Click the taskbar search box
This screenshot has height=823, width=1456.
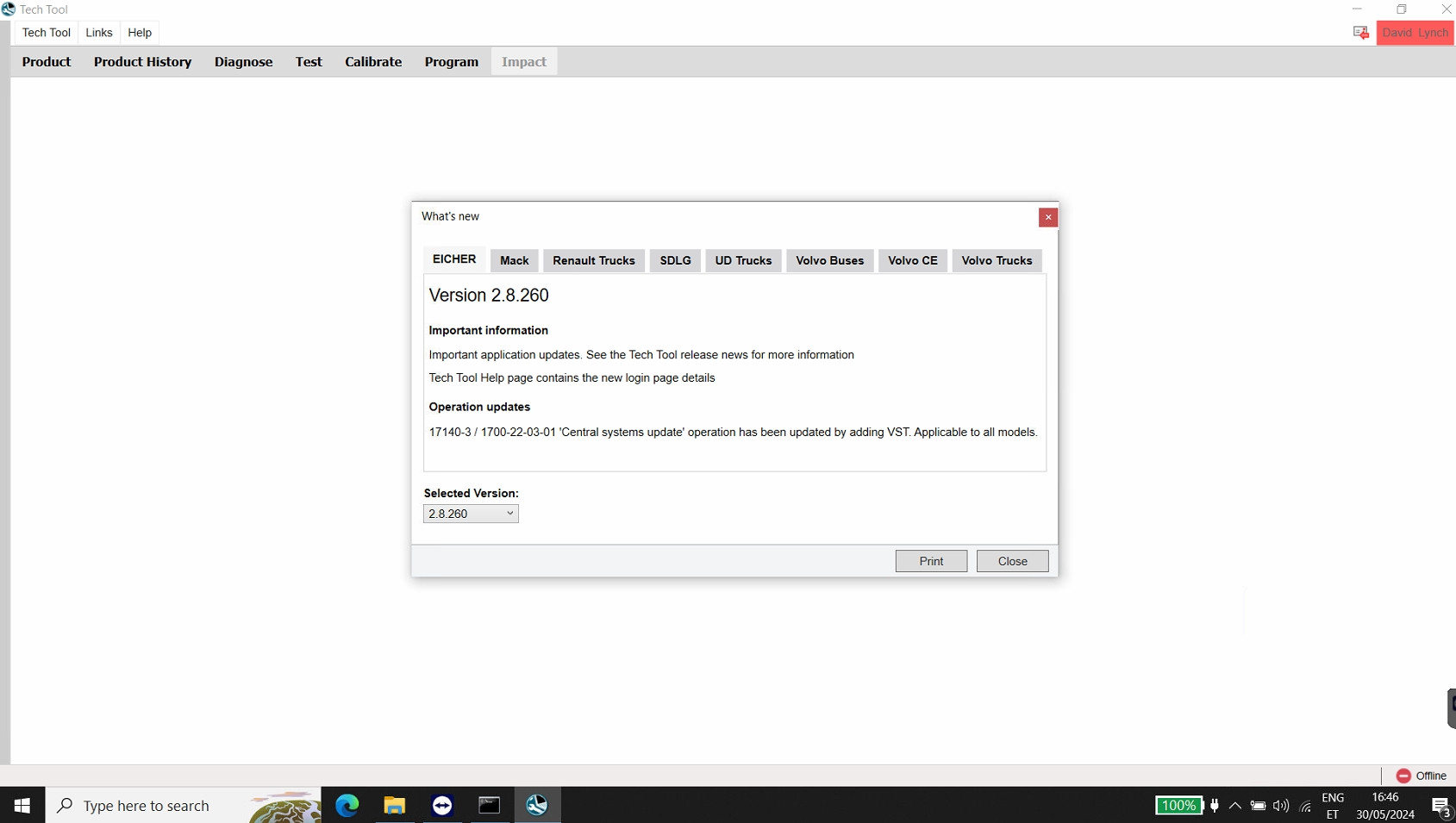point(184,805)
